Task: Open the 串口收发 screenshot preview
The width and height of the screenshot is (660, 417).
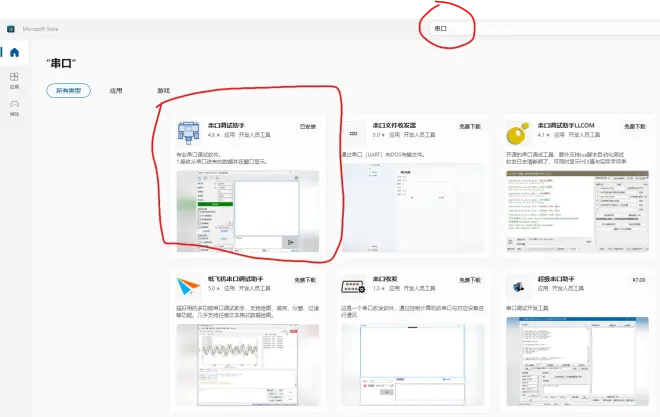Action: 412,365
